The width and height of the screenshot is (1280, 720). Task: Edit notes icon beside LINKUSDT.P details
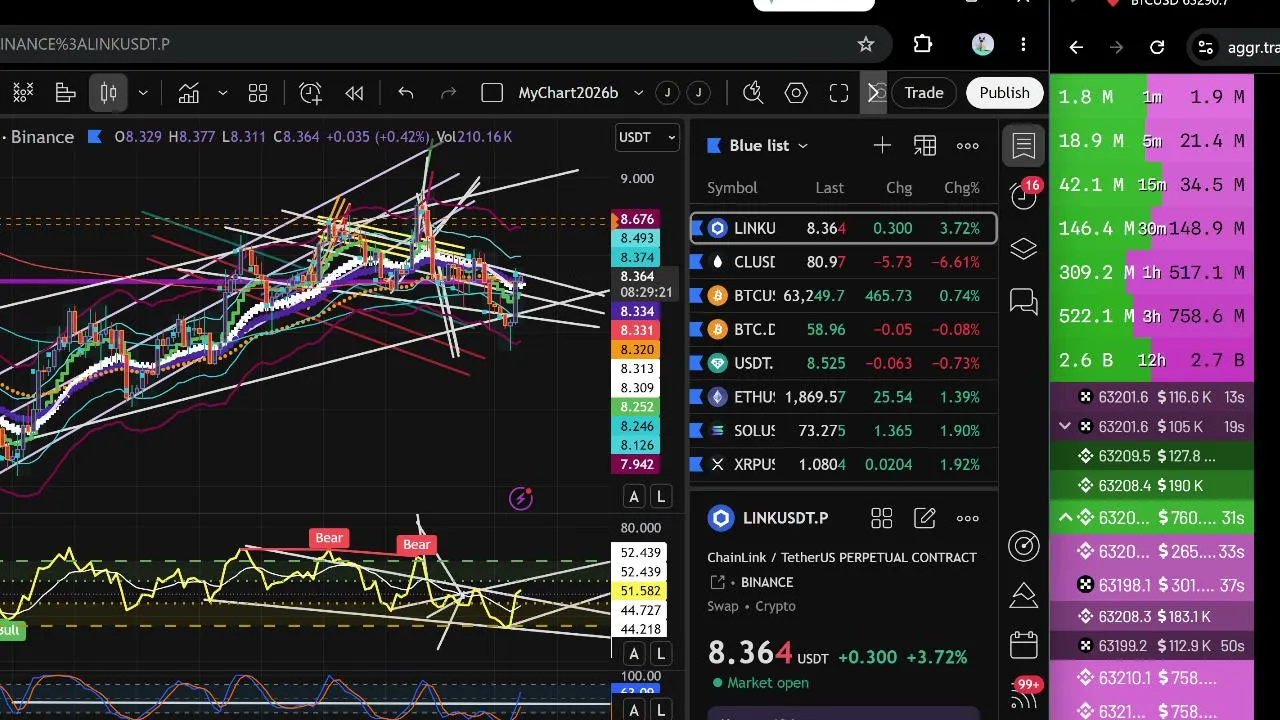[x=925, y=518]
